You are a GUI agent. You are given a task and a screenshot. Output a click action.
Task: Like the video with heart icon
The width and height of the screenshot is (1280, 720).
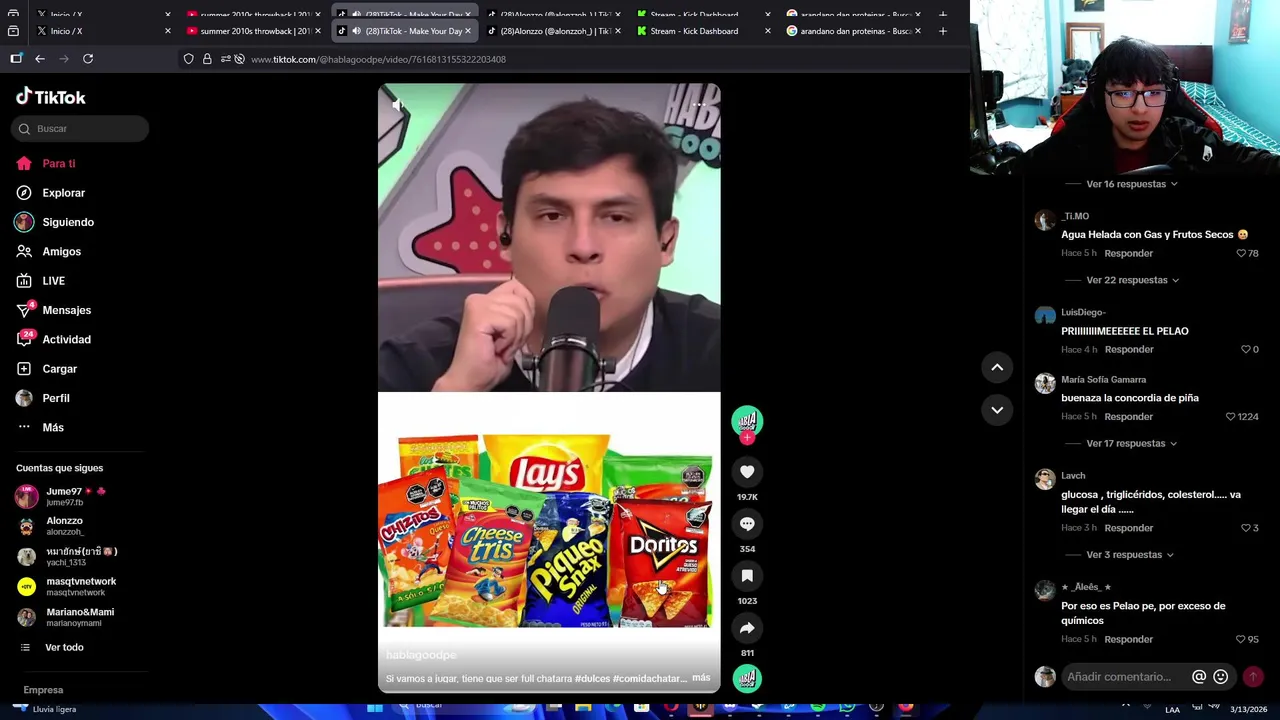[747, 472]
